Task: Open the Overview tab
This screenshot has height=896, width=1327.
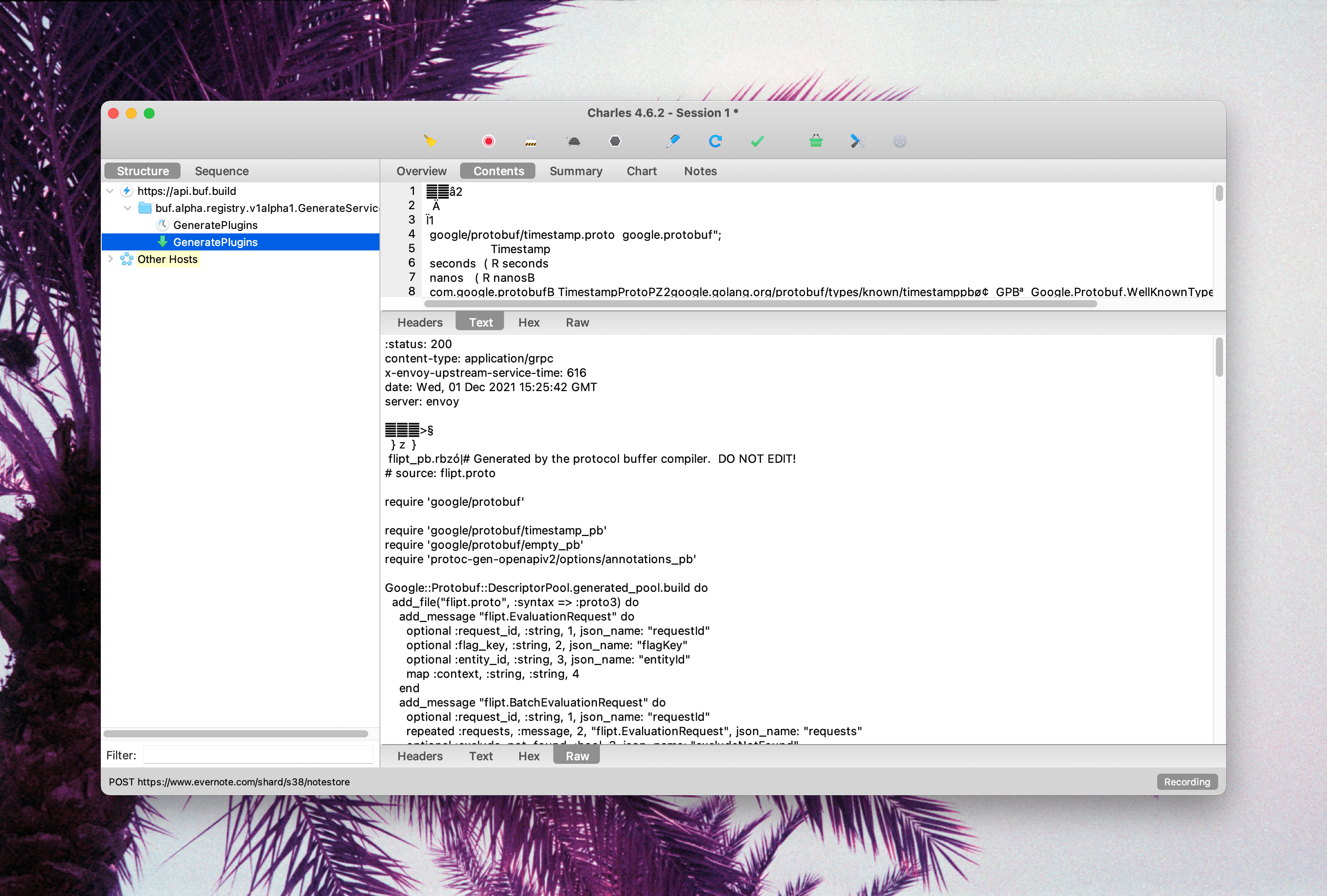Action: 422,171
